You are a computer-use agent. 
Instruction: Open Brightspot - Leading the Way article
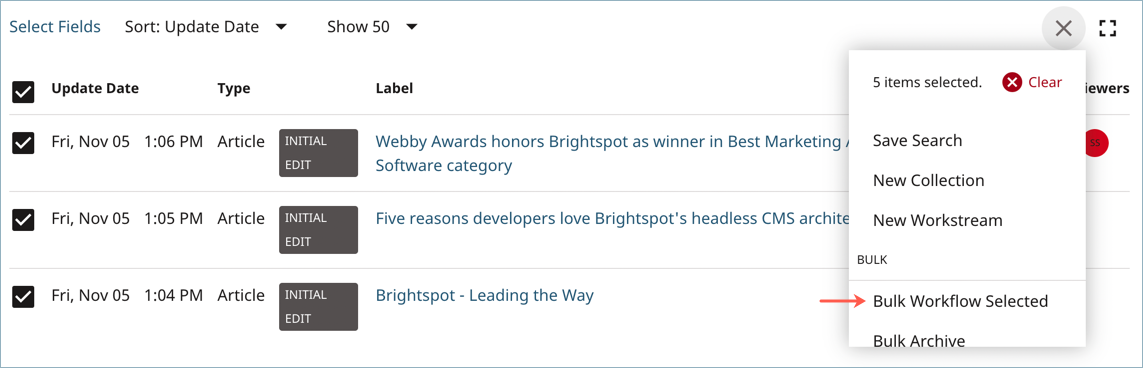[x=484, y=296]
